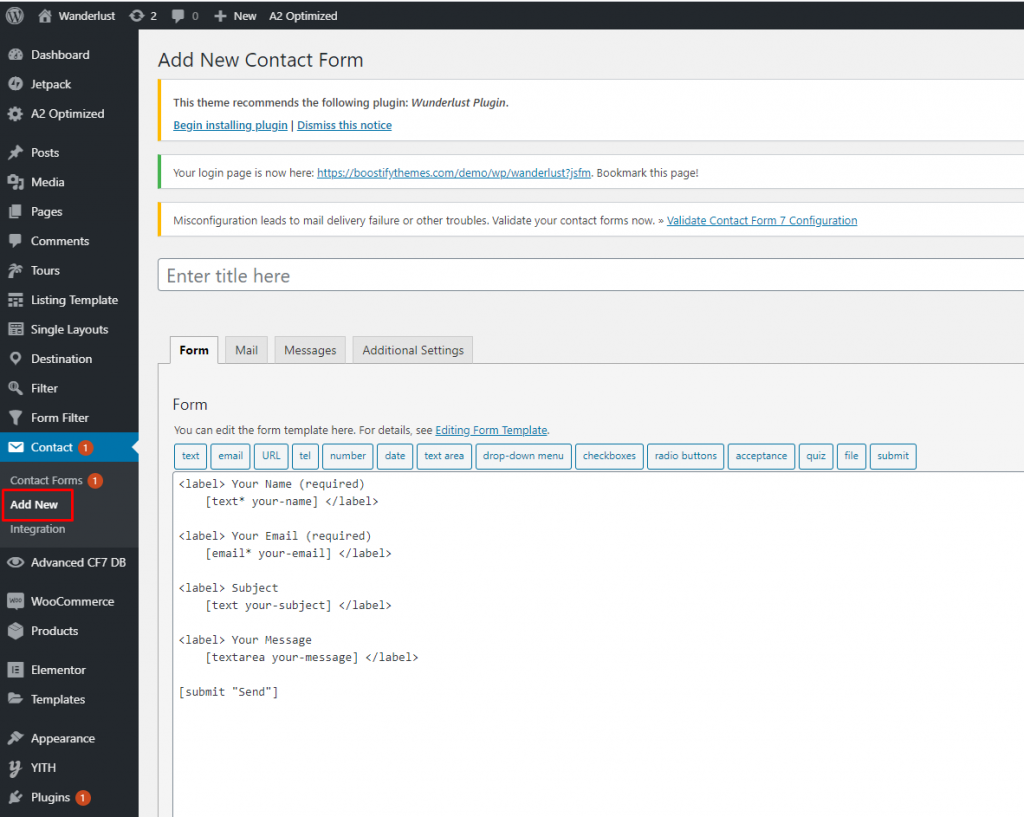Insert an acceptance tag
This screenshot has height=817, width=1024.
(x=761, y=456)
